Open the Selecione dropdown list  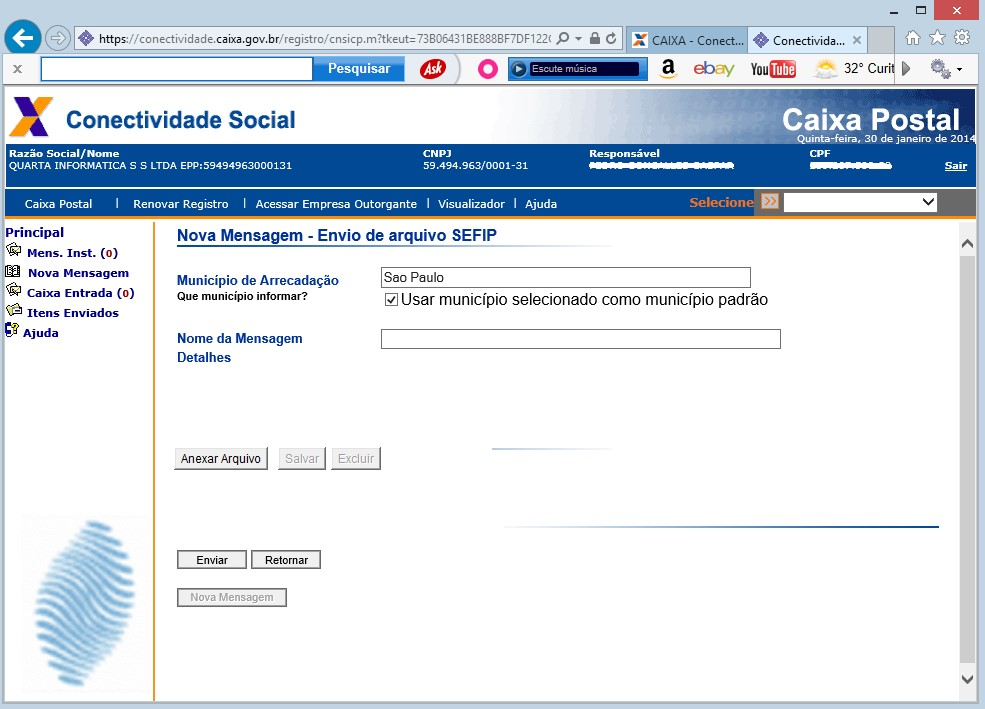pyautogui.click(x=860, y=202)
